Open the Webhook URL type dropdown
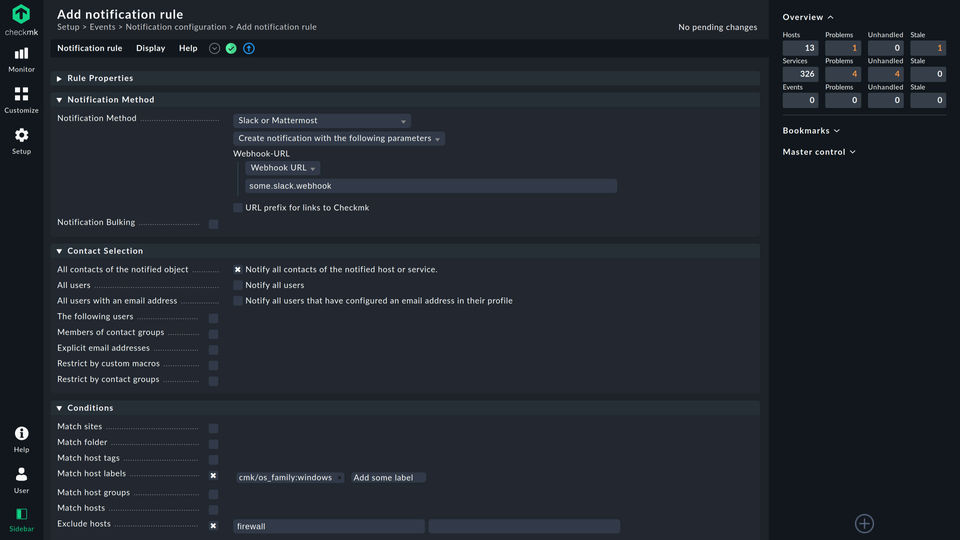Image resolution: width=960 pixels, height=540 pixels. (x=283, y=168)
